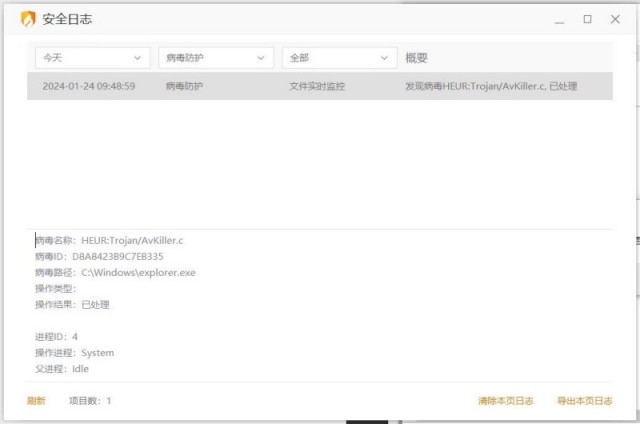Click 导出本页日志 to export logs
This screenshot has width=640, height=424.
point(585,401)
